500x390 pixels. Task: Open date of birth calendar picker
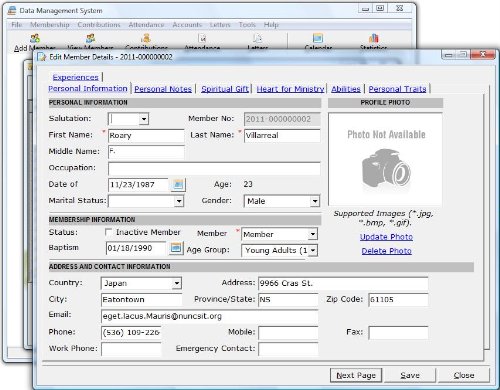[178, 185]
